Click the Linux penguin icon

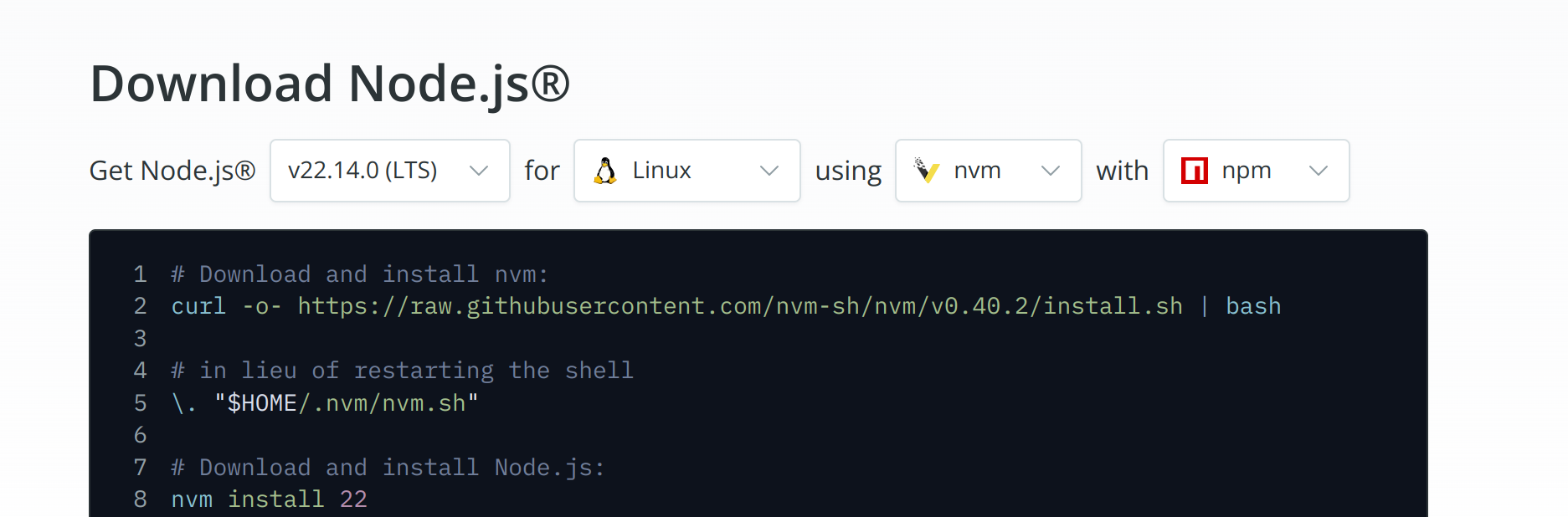(604, 171)
